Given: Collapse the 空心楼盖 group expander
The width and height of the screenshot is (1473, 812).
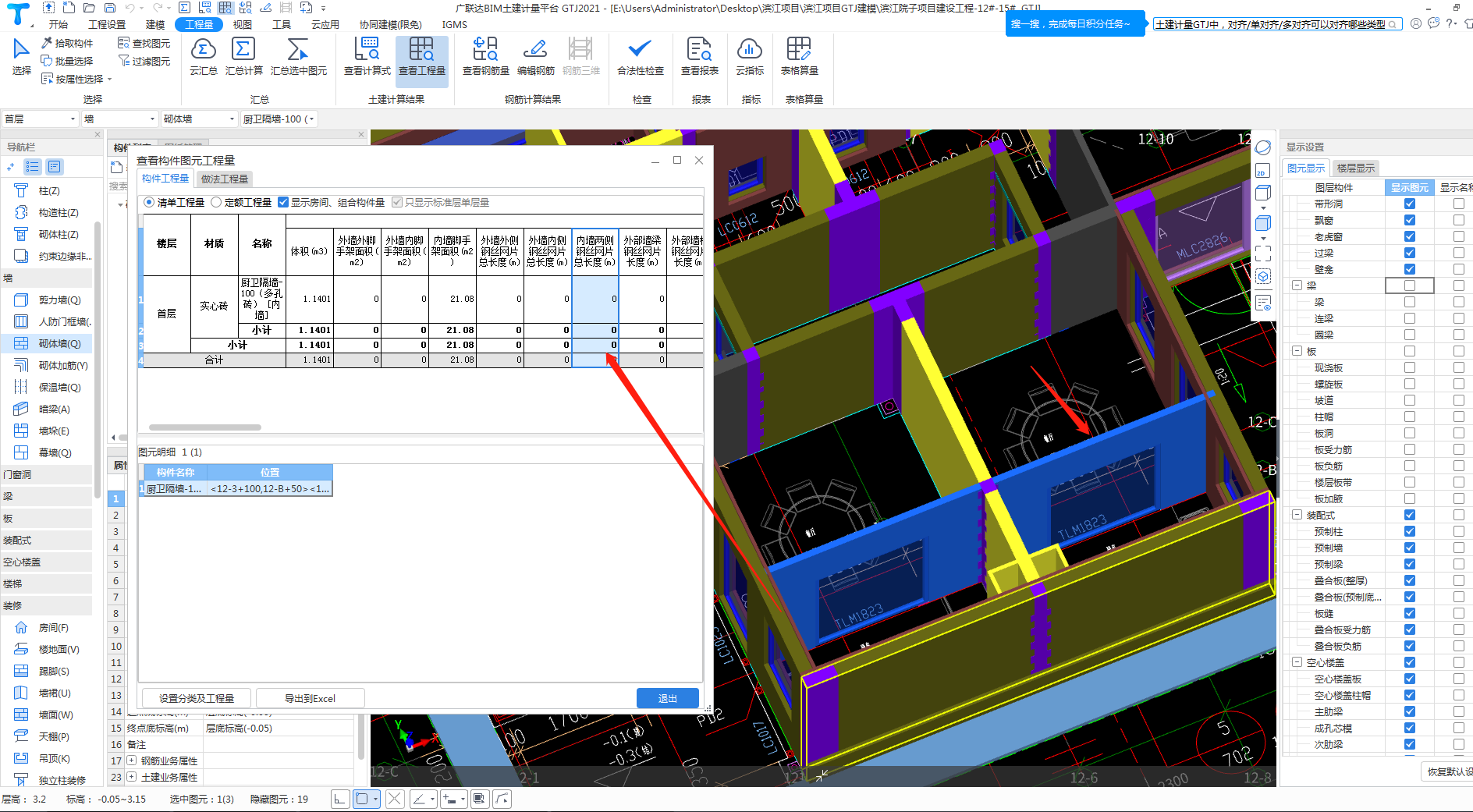Looking at the screenshot, I should click(x=1297, y=662).
